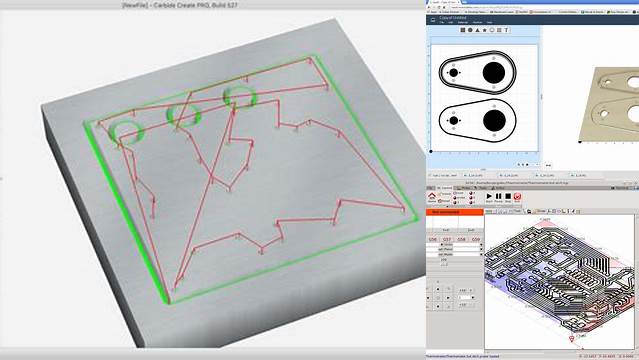Select the Text tool (T) in Easel
639x360 pixels.
click(506, 30)
